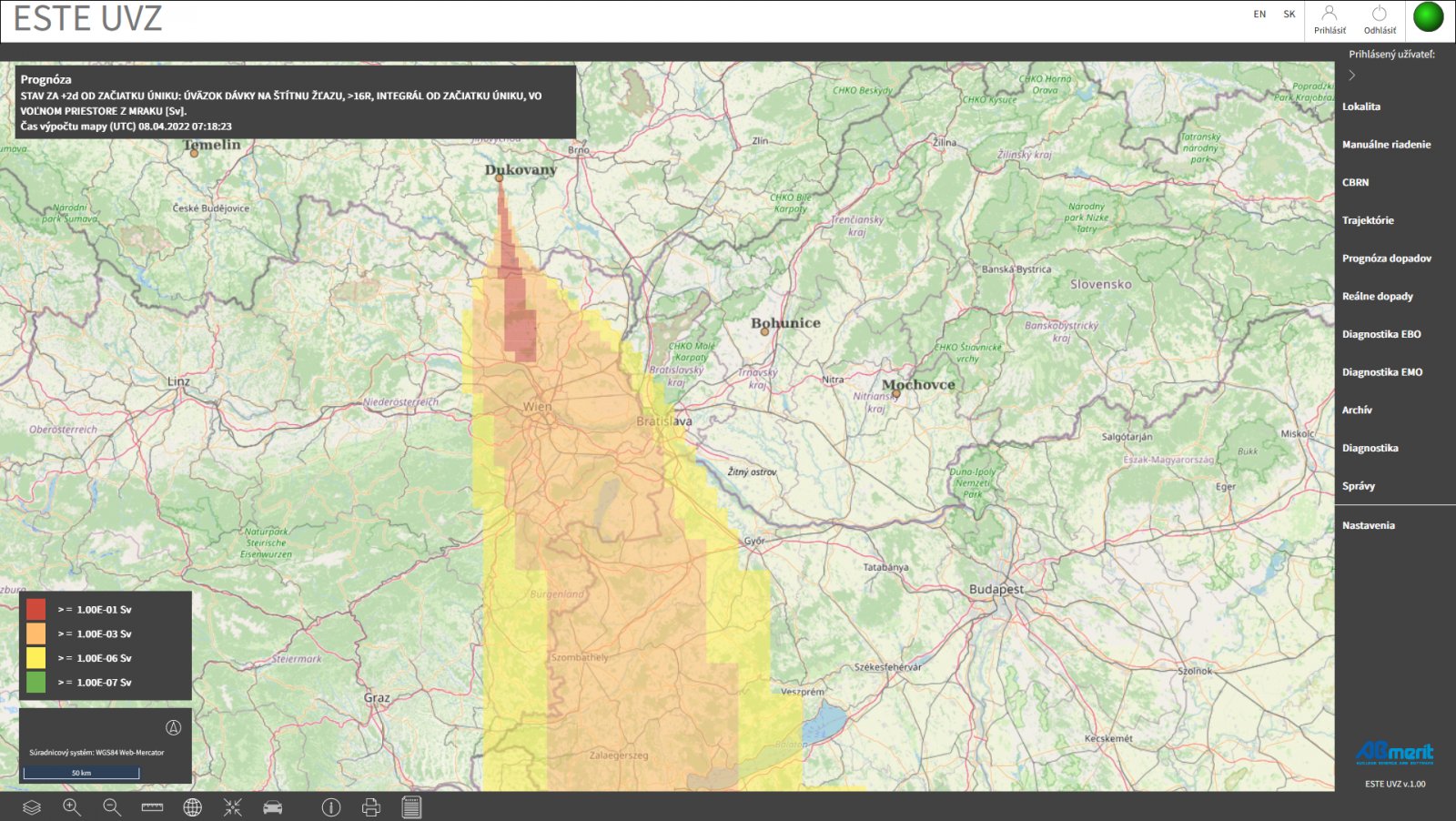This screenshot has height=821, width=1456.
Task: Open the map layers panel icon
Action: tap(32, 807)
